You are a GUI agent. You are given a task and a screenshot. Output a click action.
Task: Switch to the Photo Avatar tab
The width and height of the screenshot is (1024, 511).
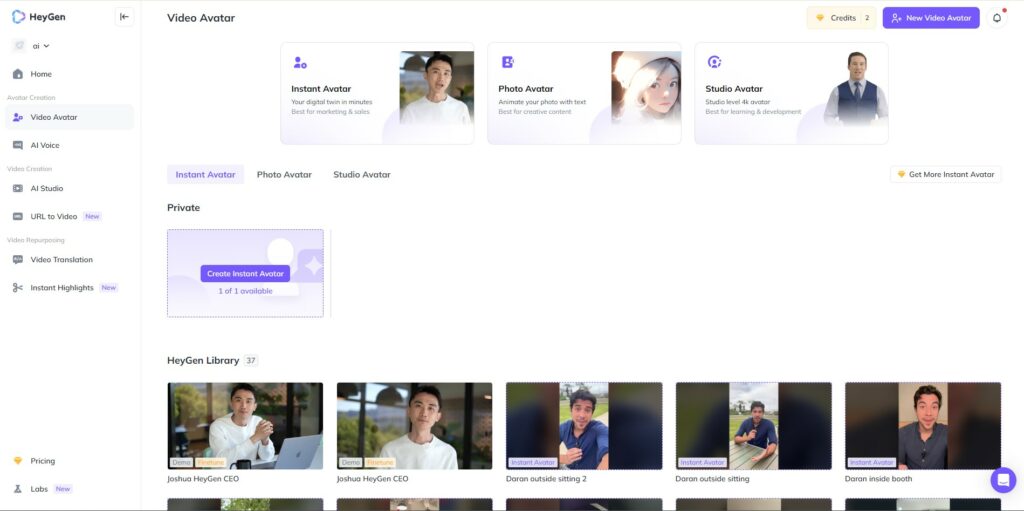coord(284,174)
